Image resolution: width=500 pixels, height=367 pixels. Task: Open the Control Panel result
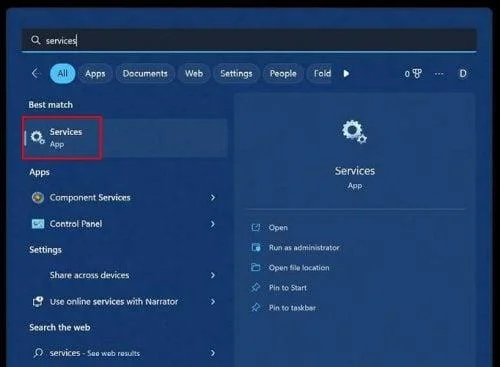pos(125,224)
